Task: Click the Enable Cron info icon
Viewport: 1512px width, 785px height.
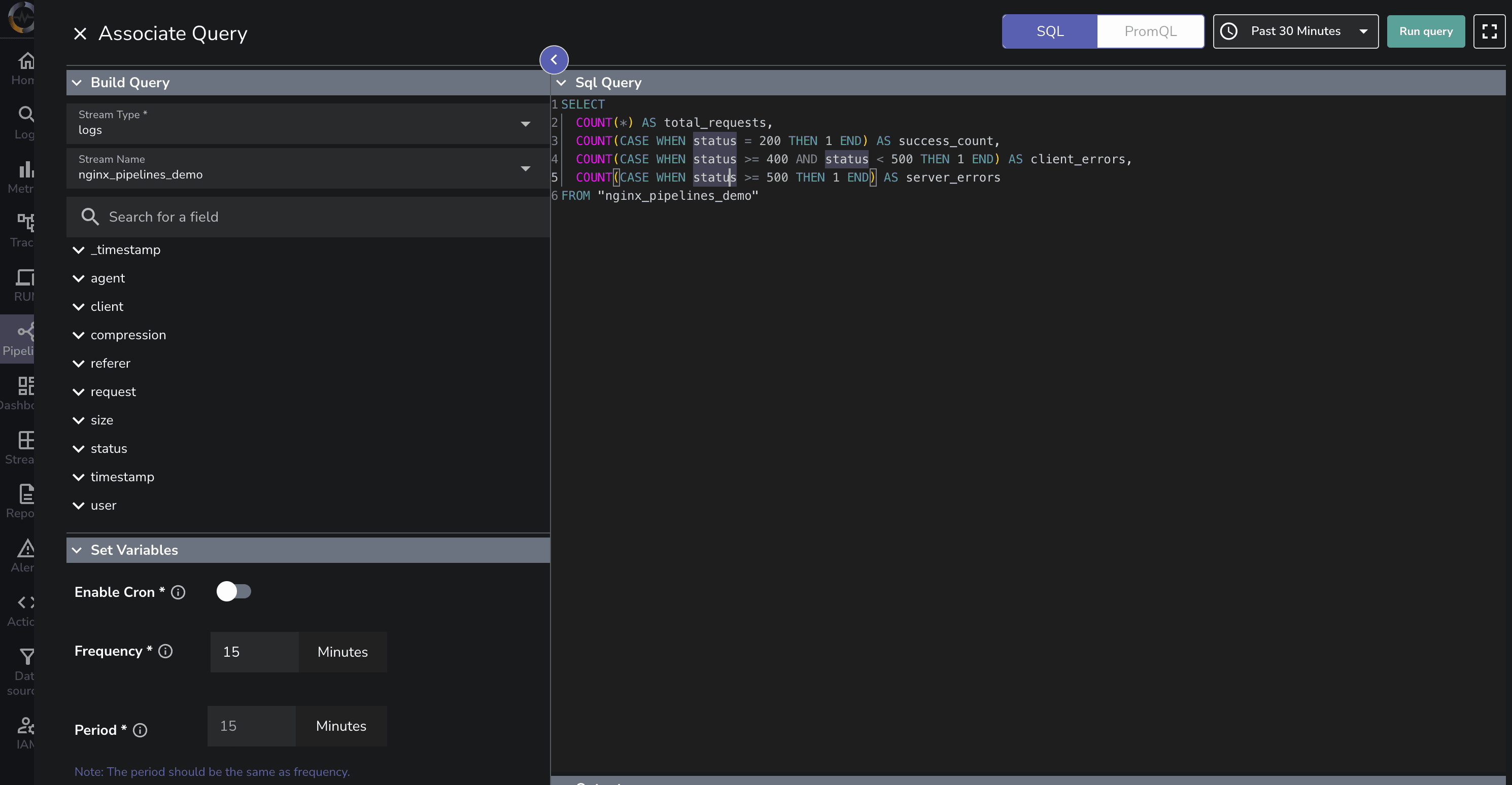Action: click(x=178, y=593)
